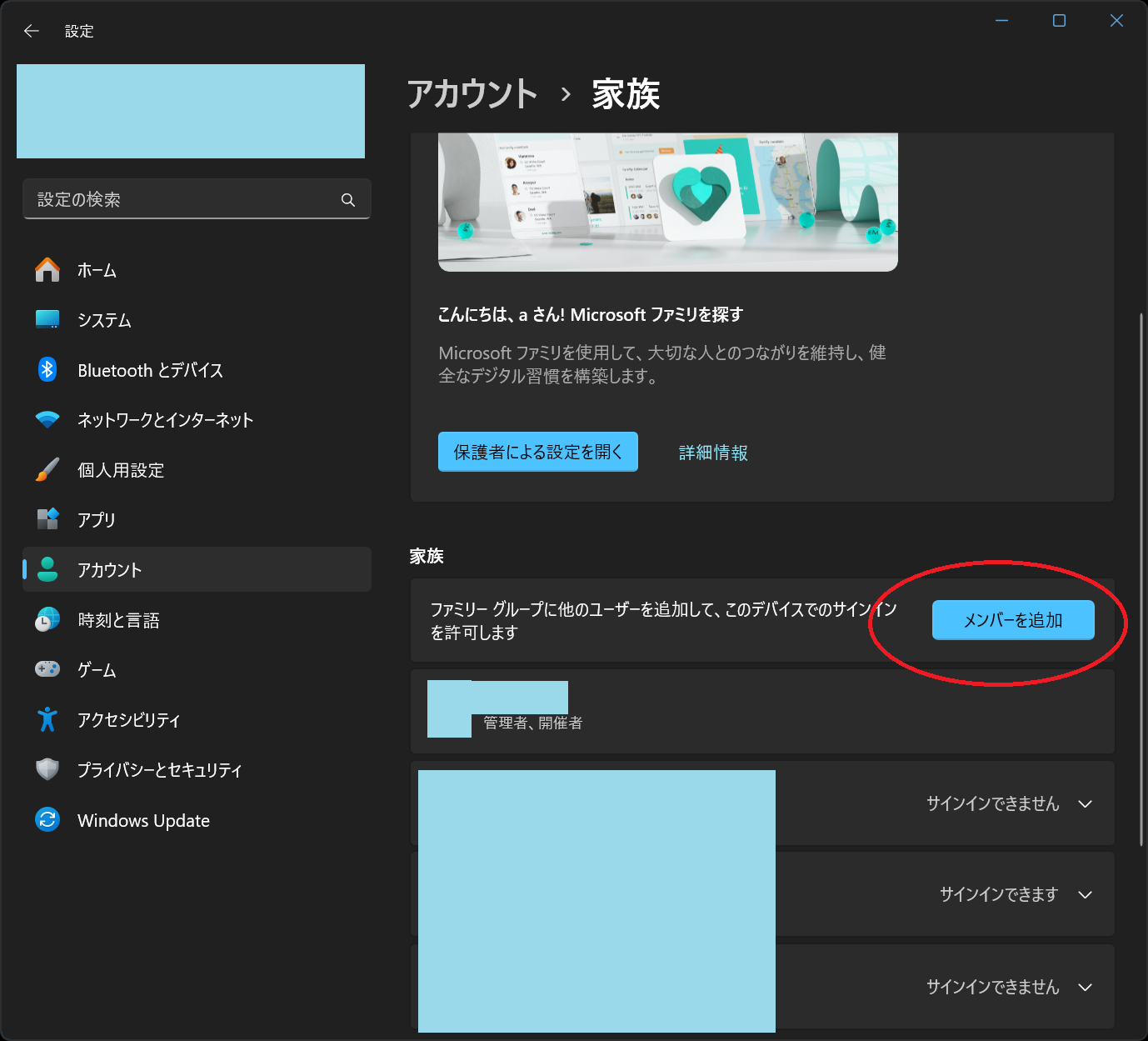
Task: Click 保護者による設定を開く button
Action: (538, 452)
